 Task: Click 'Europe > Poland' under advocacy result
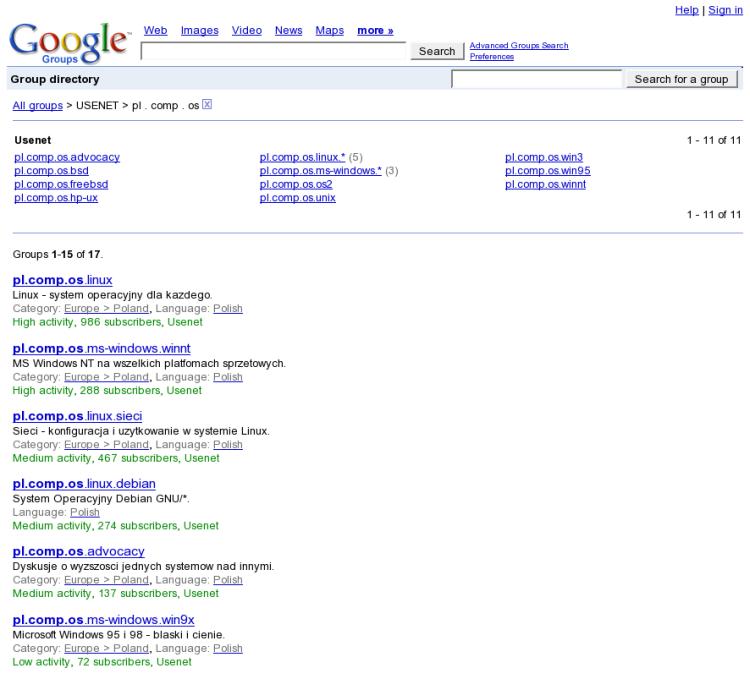tap(107, 580)
